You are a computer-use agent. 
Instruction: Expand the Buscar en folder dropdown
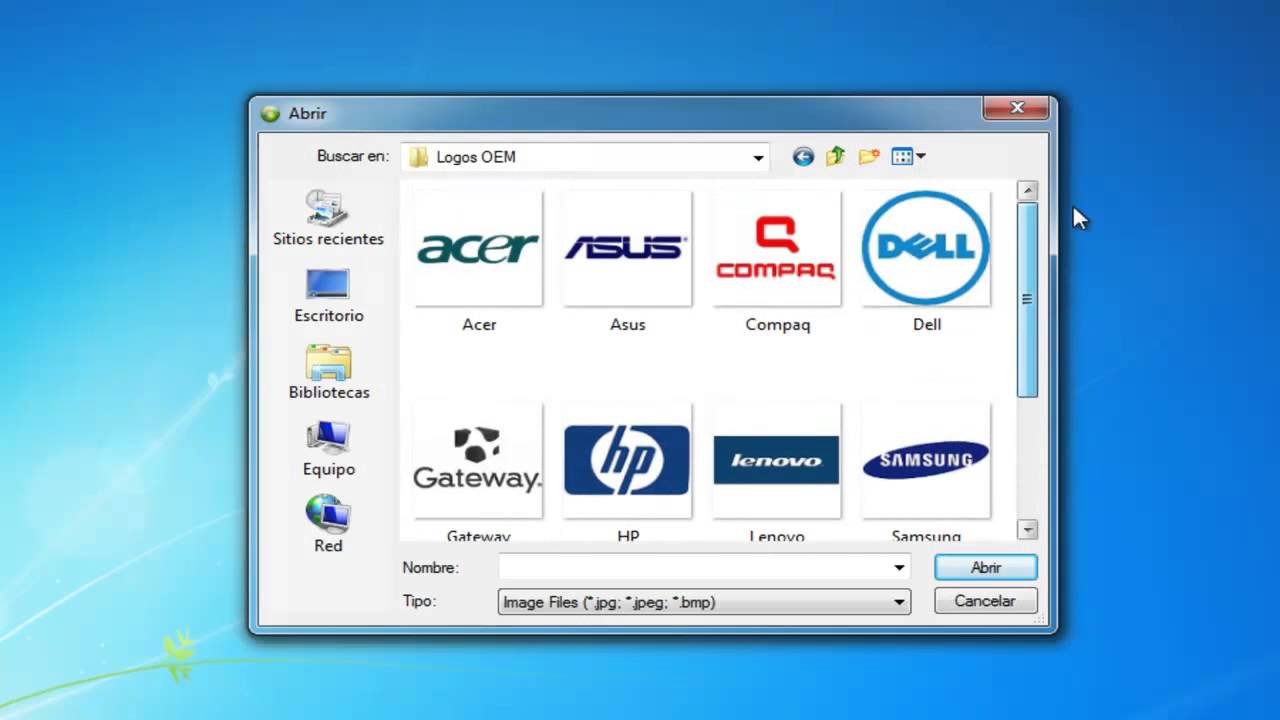point(758,157)
